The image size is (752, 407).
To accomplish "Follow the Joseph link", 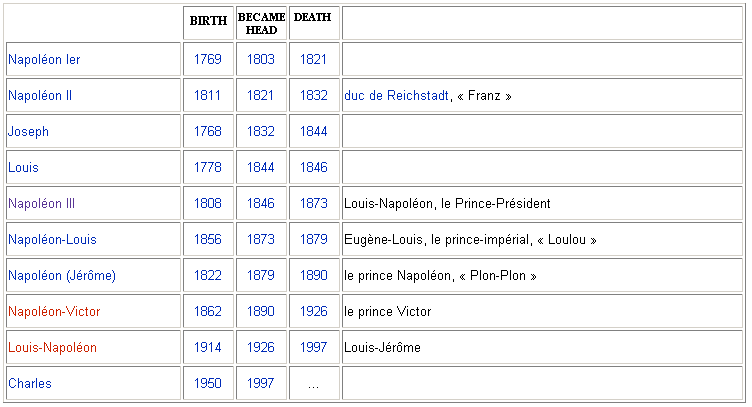I will click(28, 132).
